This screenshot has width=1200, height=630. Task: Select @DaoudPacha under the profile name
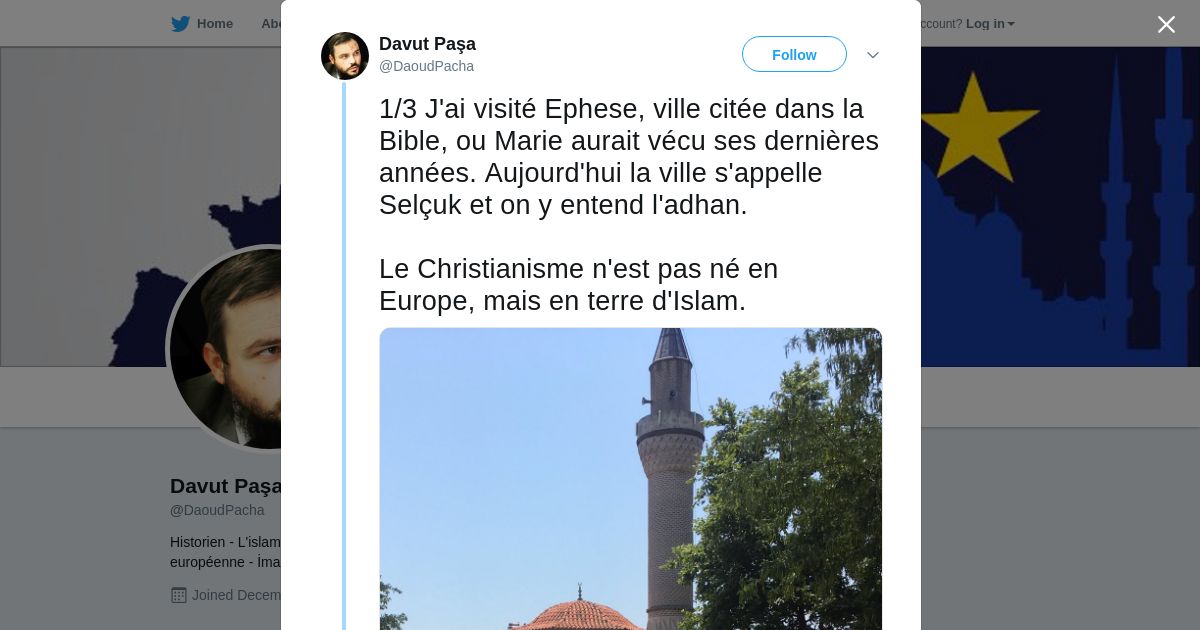click(217, 510)
